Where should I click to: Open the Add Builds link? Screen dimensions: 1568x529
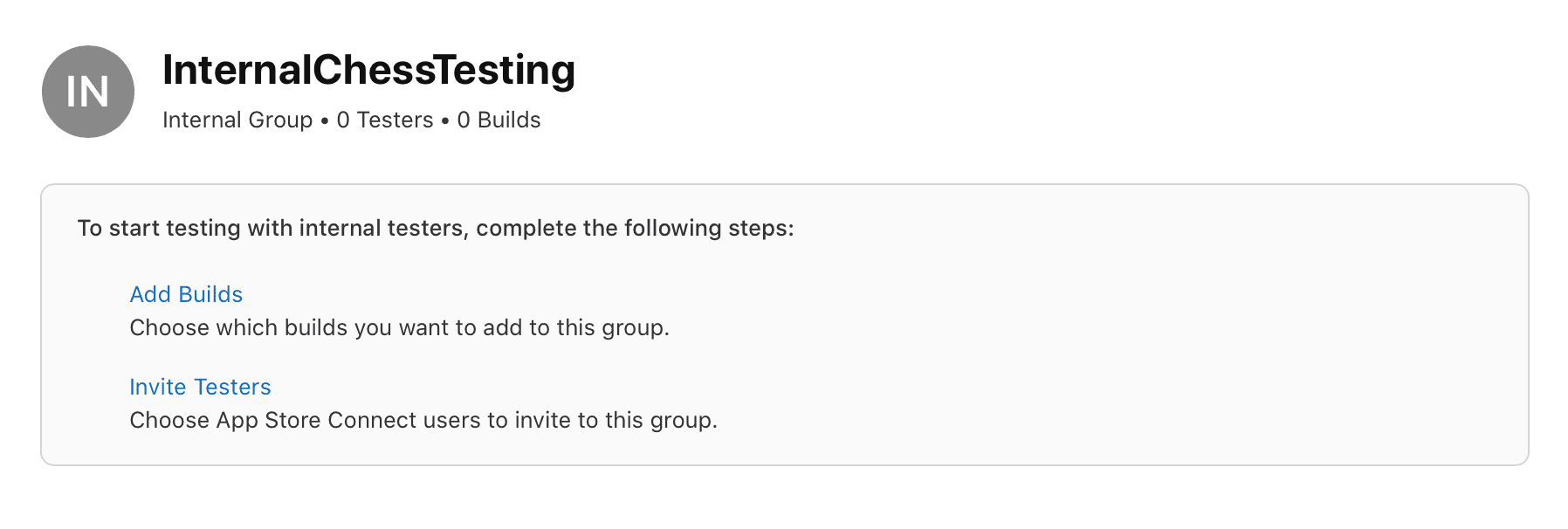coord(186,295)
